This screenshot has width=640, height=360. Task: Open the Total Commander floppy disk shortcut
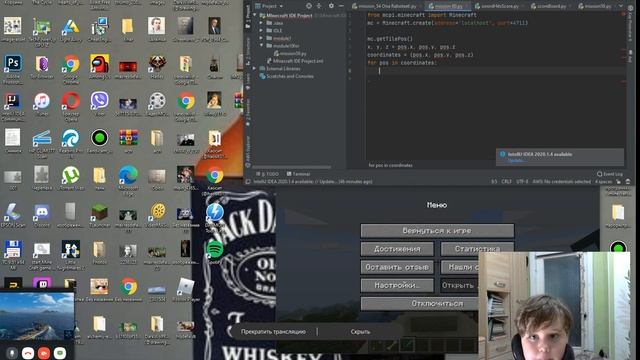tap(13, 249)
